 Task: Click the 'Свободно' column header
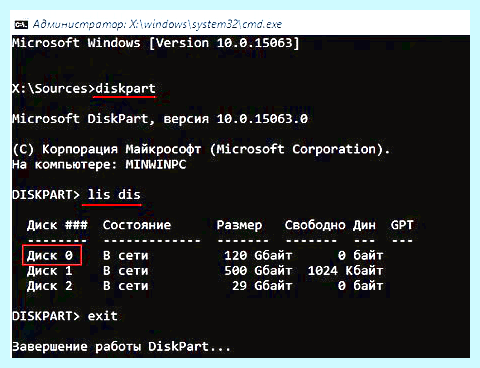315,225
